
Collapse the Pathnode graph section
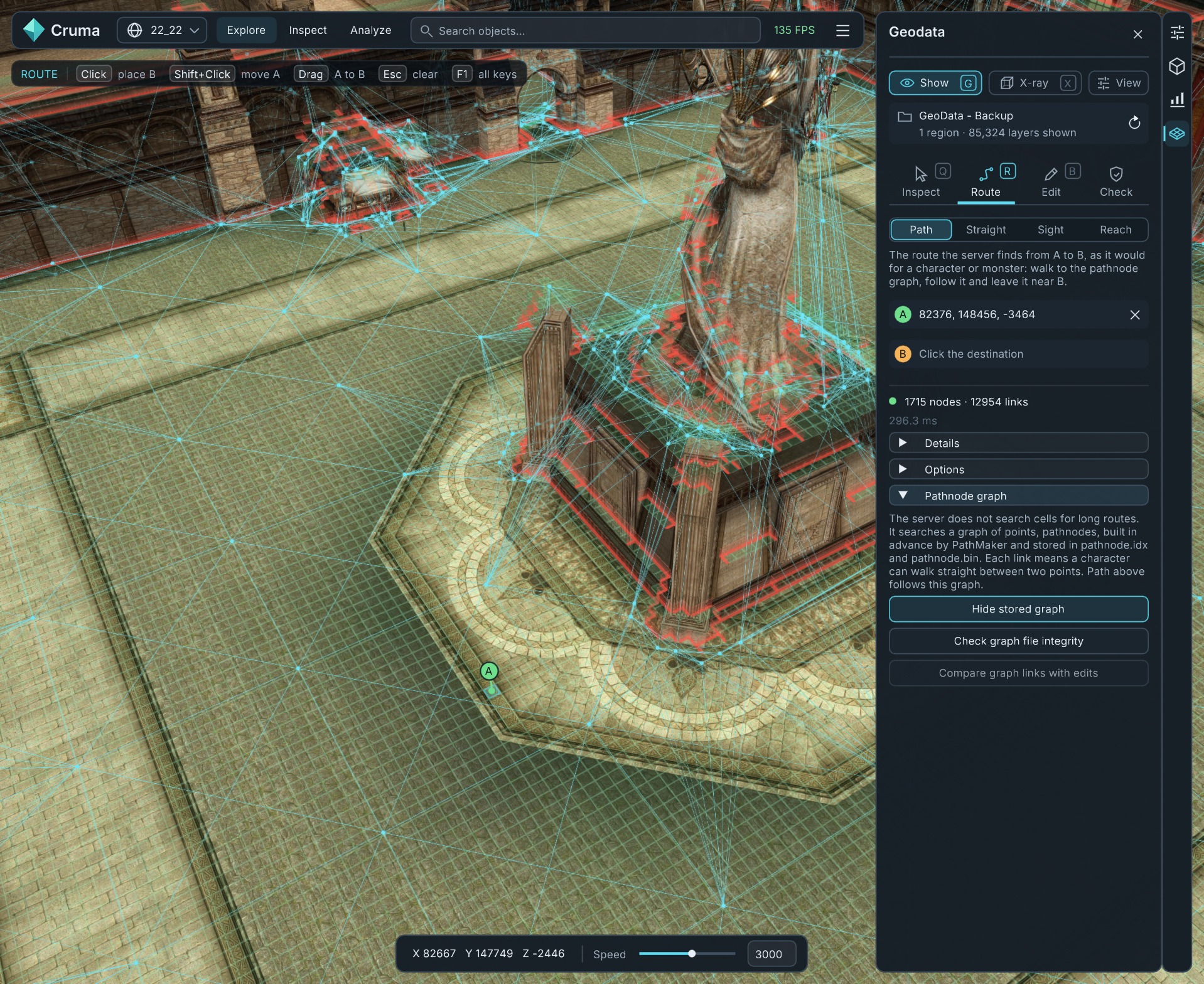pos(1018,496)
